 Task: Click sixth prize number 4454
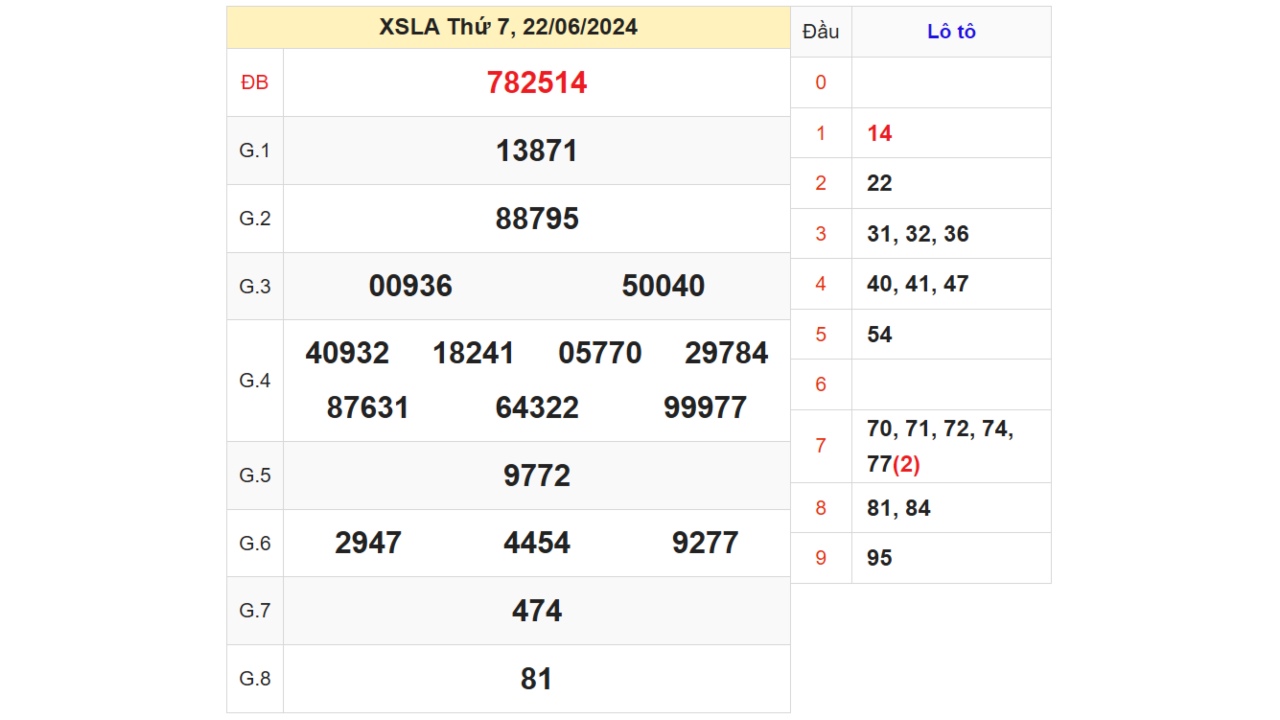pyautogui.click(x=537, y=543)
